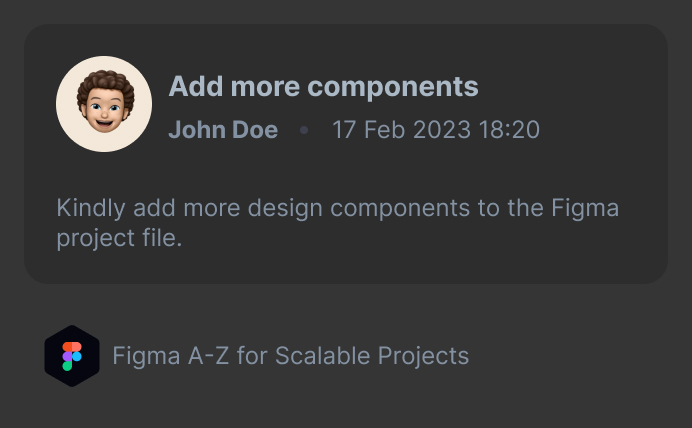Click "Doe" in the author name
Image resolution: width=692 pixels, height=428 pixels.
(256, 130)
